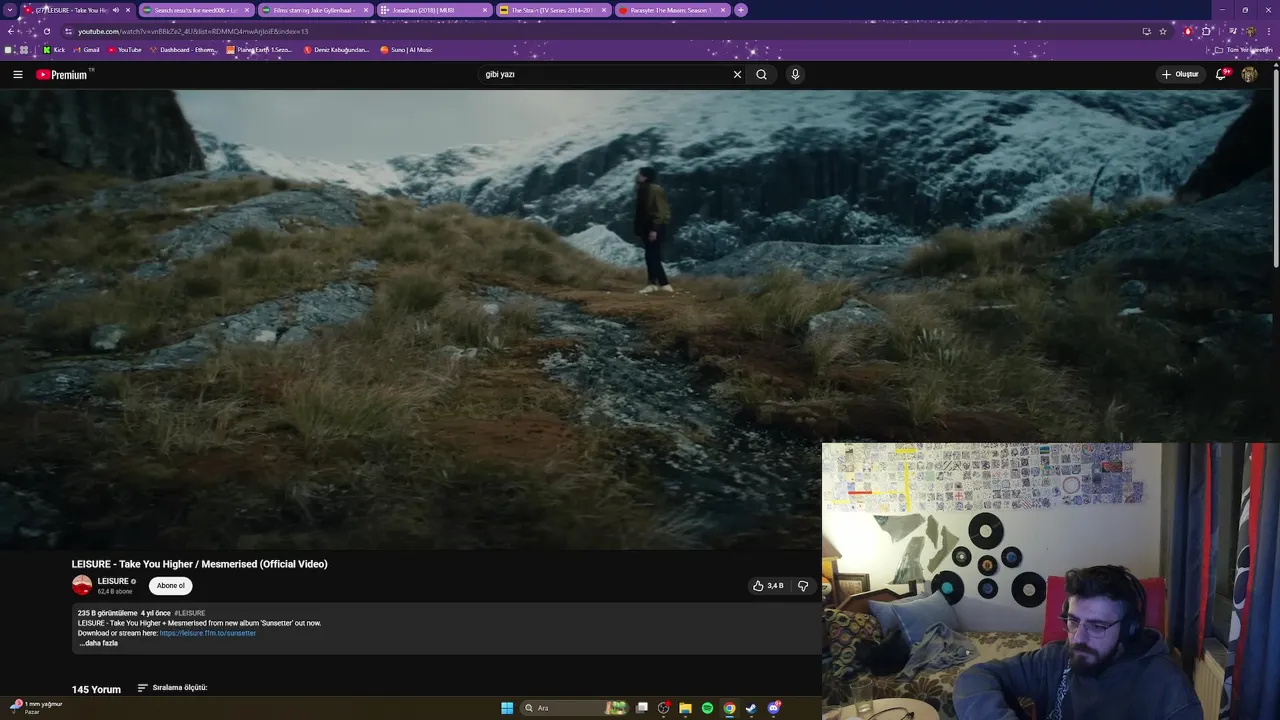Open the Gmail bookmark
The height and width of the screenshot is (720, 1280).
point(86,50)
